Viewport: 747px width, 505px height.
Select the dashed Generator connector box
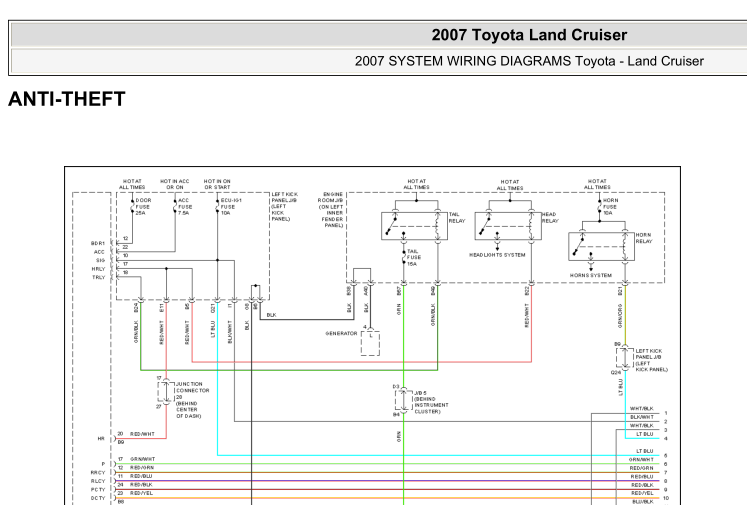pos(370,343)
